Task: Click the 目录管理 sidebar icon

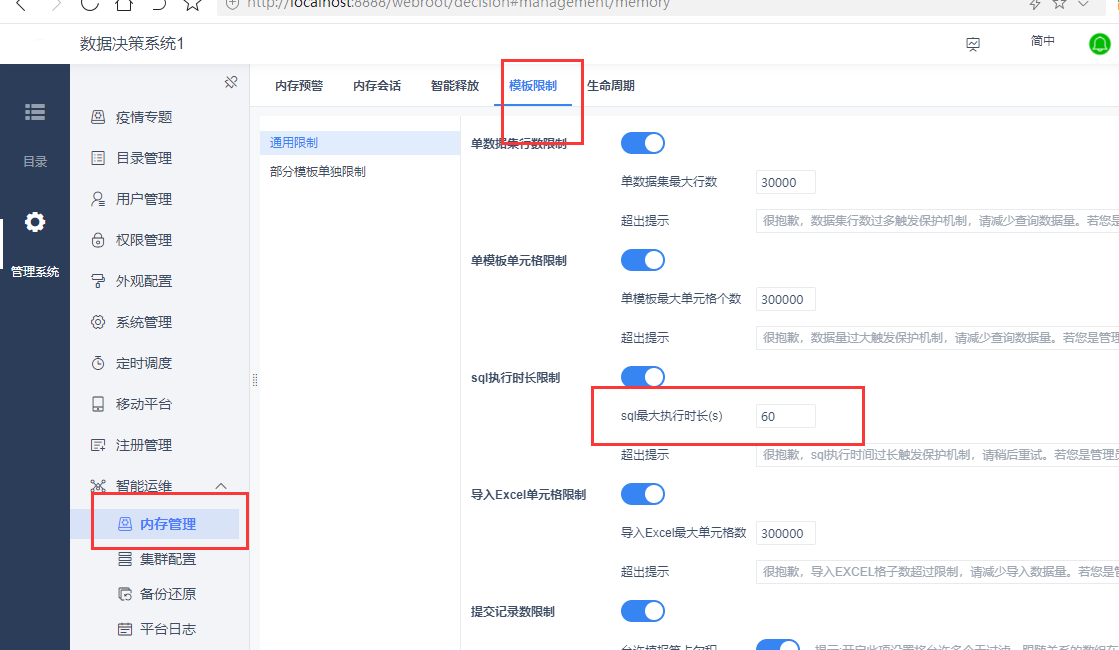Action: tap(98, 158)
